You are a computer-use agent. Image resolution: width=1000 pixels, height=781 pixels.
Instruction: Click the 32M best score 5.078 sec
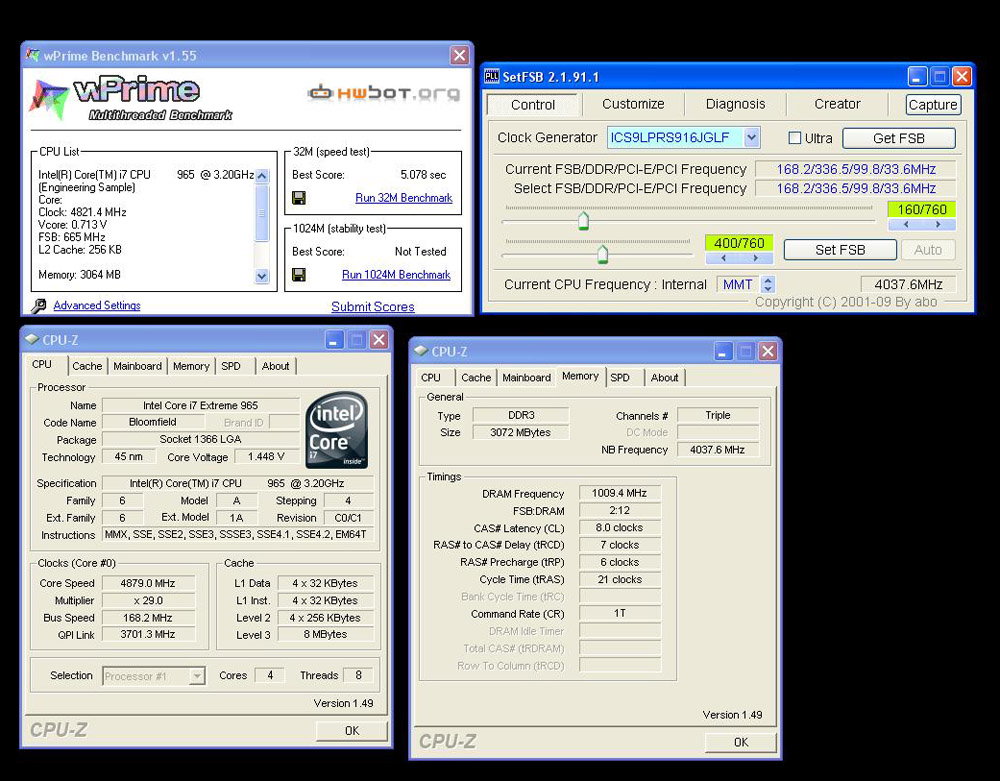coord(423,175)
